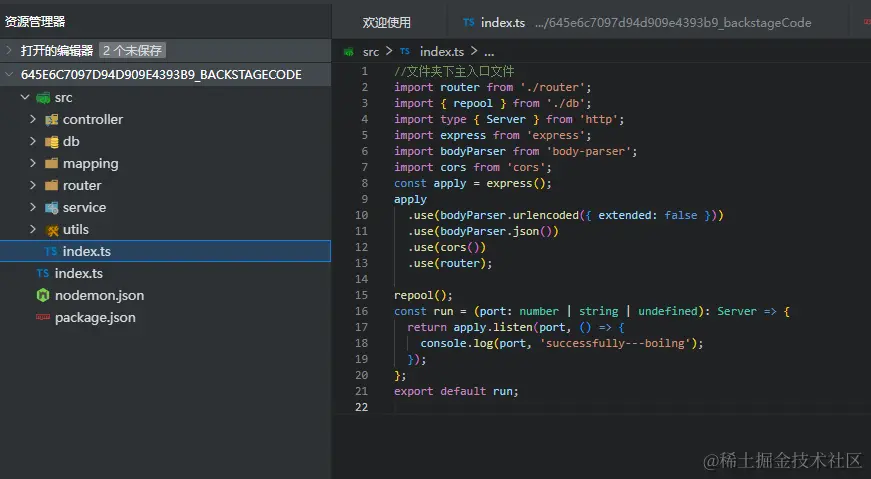The image size is (871, 479).
Task: Expand the mapping folder chevron
Action: (x=33, y=163)
